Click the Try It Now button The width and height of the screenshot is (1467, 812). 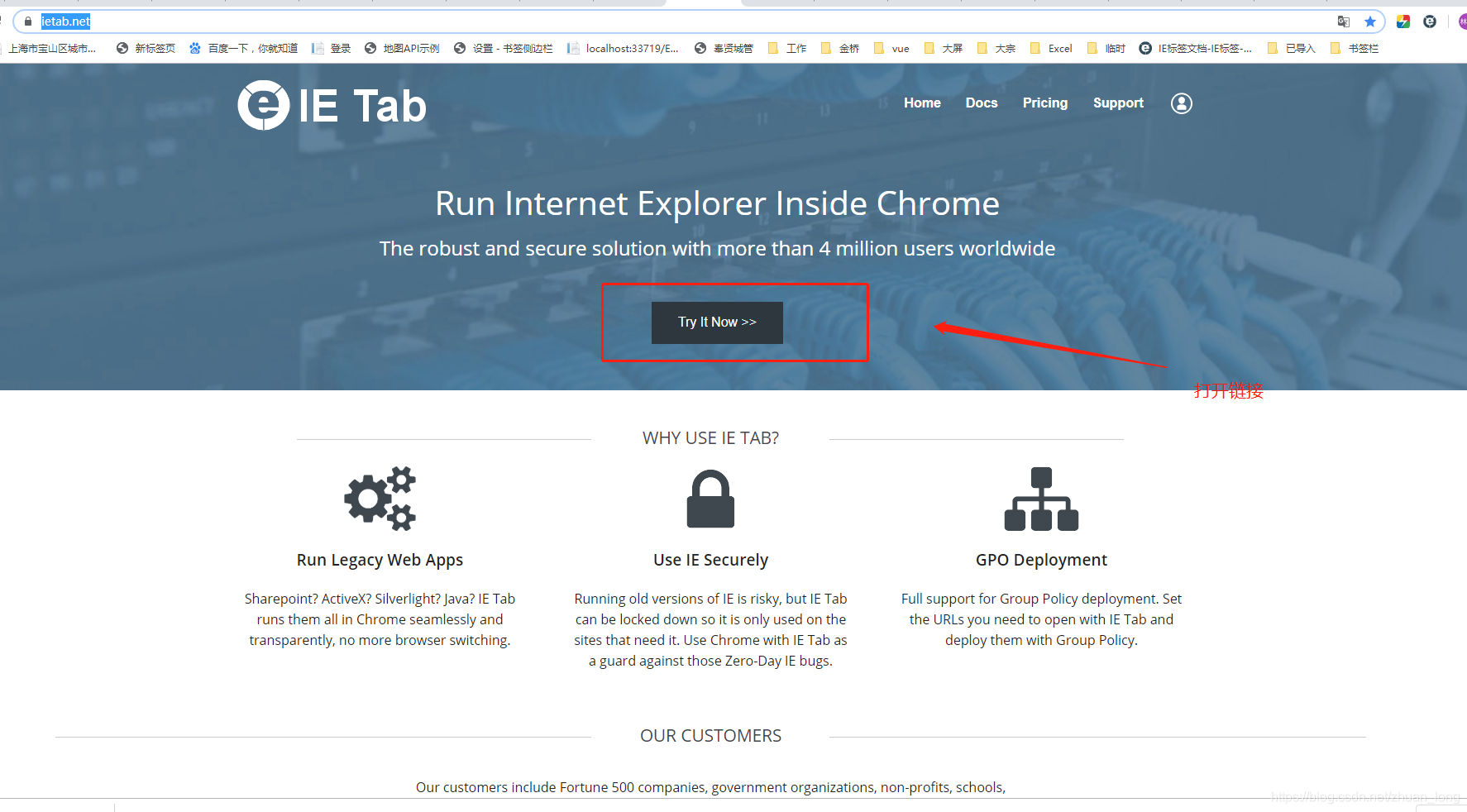[717, 322]
